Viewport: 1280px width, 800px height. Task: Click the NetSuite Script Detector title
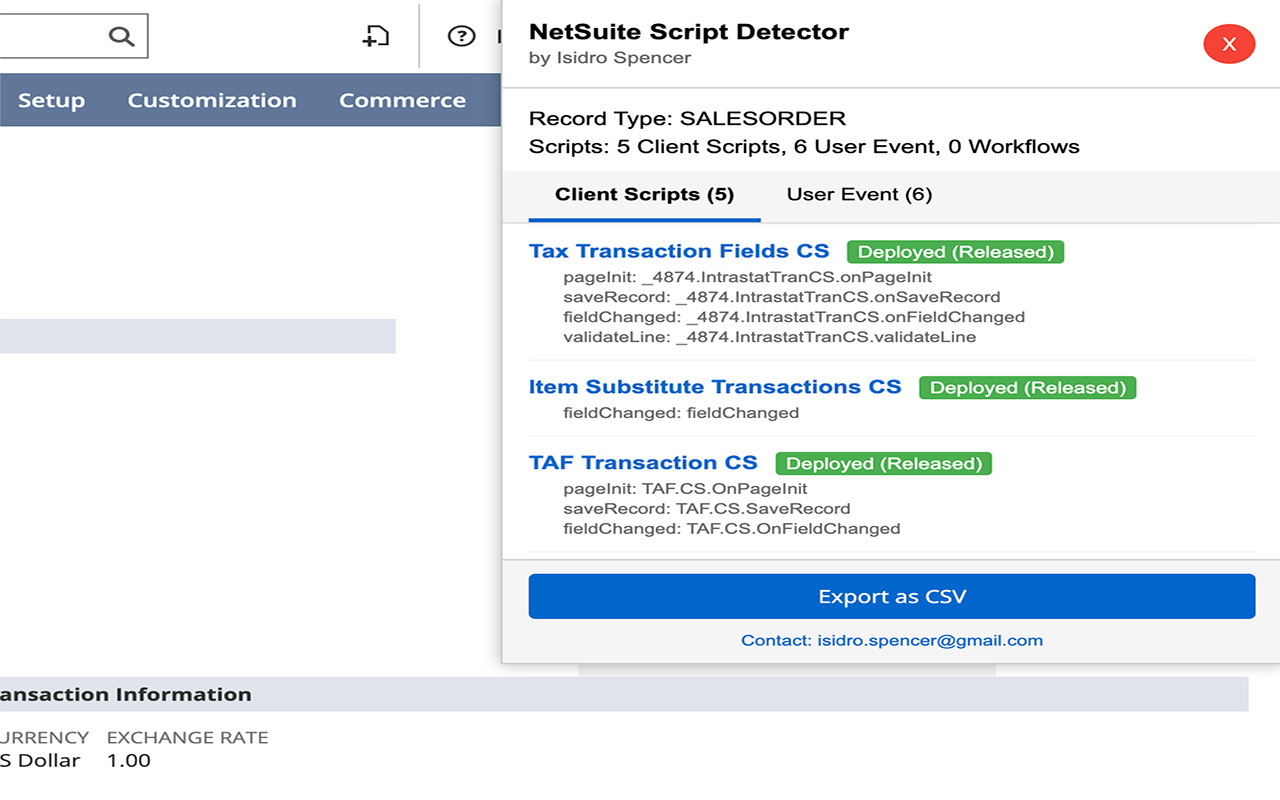point(689,32)
